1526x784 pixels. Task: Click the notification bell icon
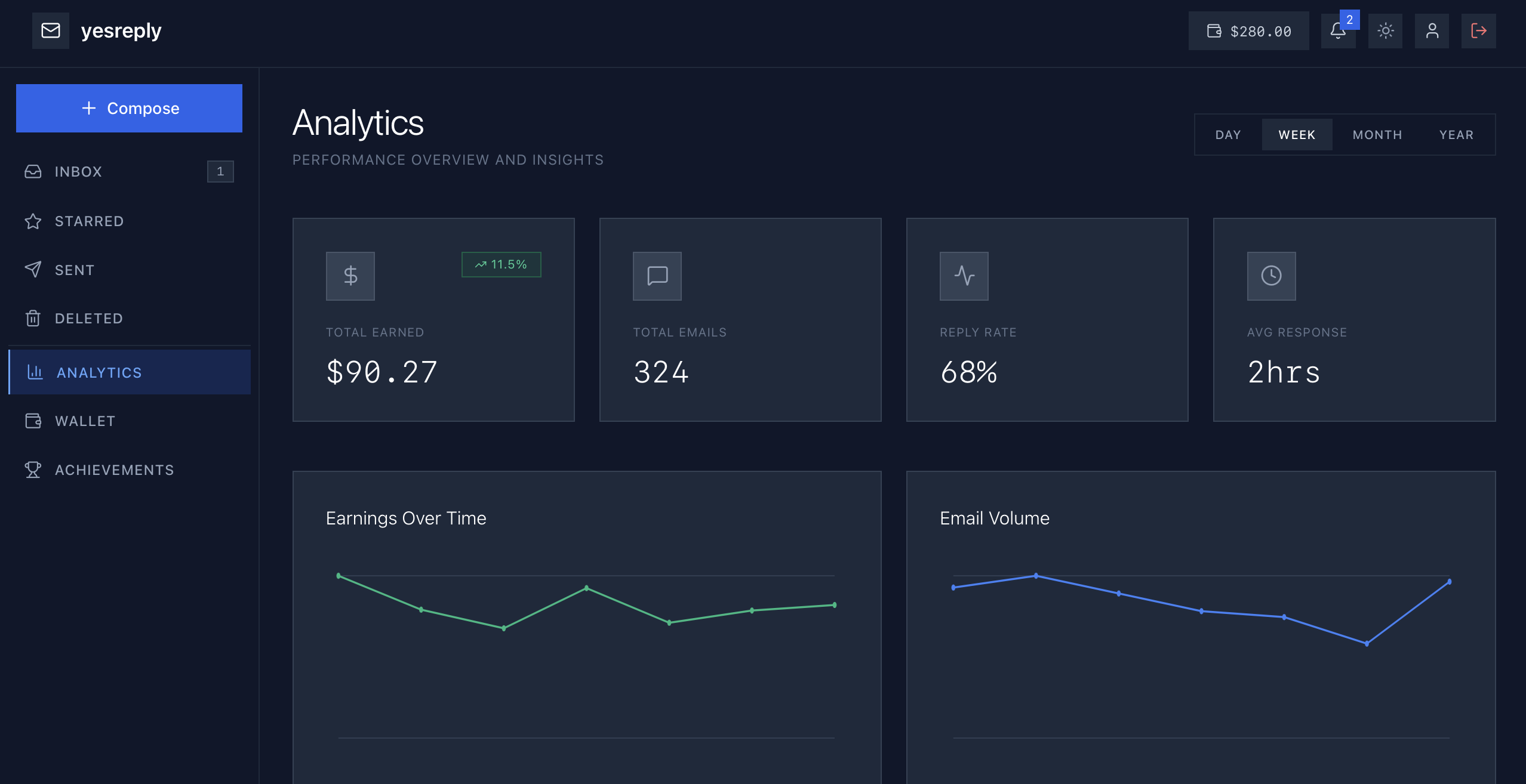click(1337, 31)
